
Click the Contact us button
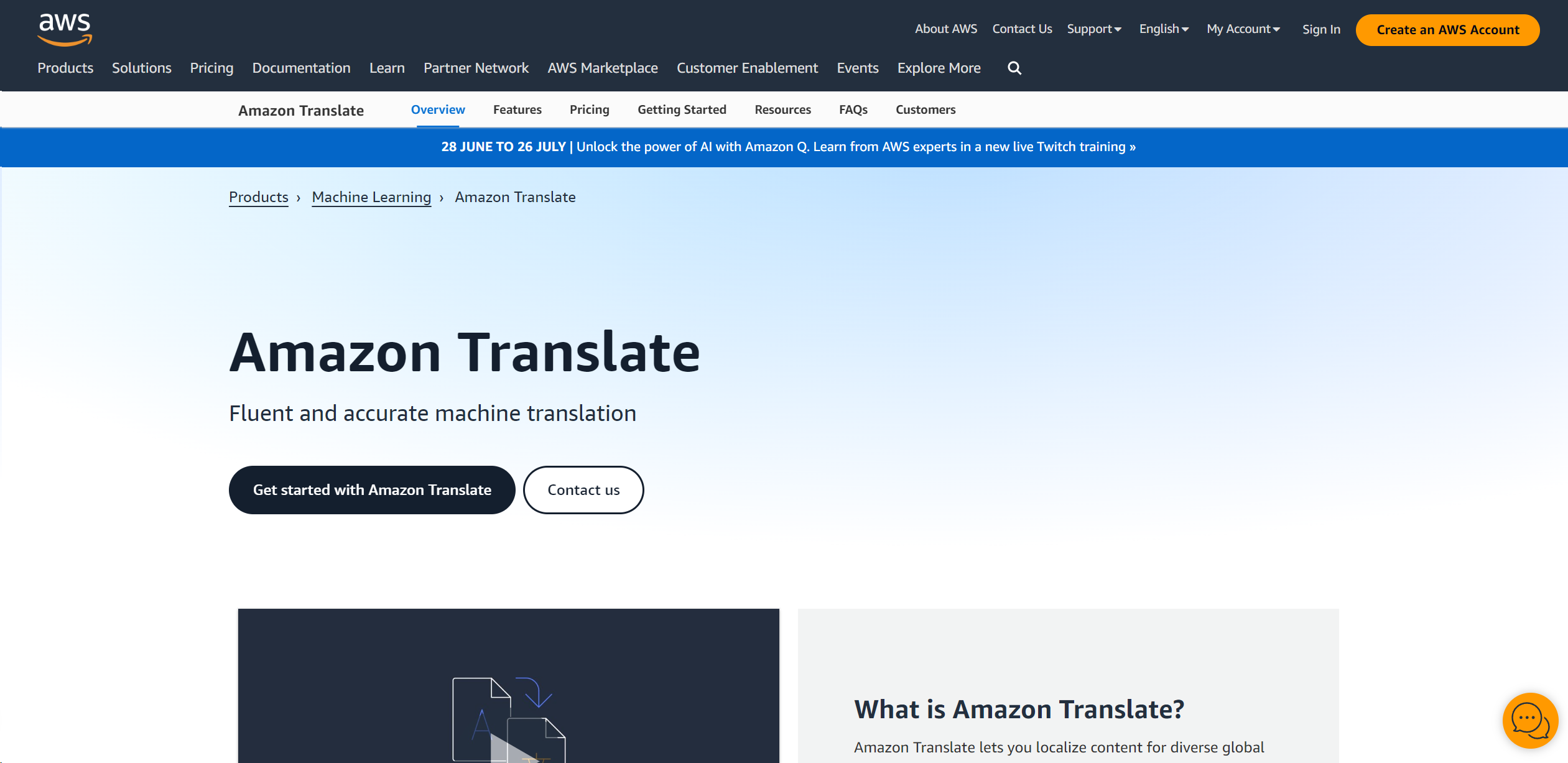(x=583, y=489)
